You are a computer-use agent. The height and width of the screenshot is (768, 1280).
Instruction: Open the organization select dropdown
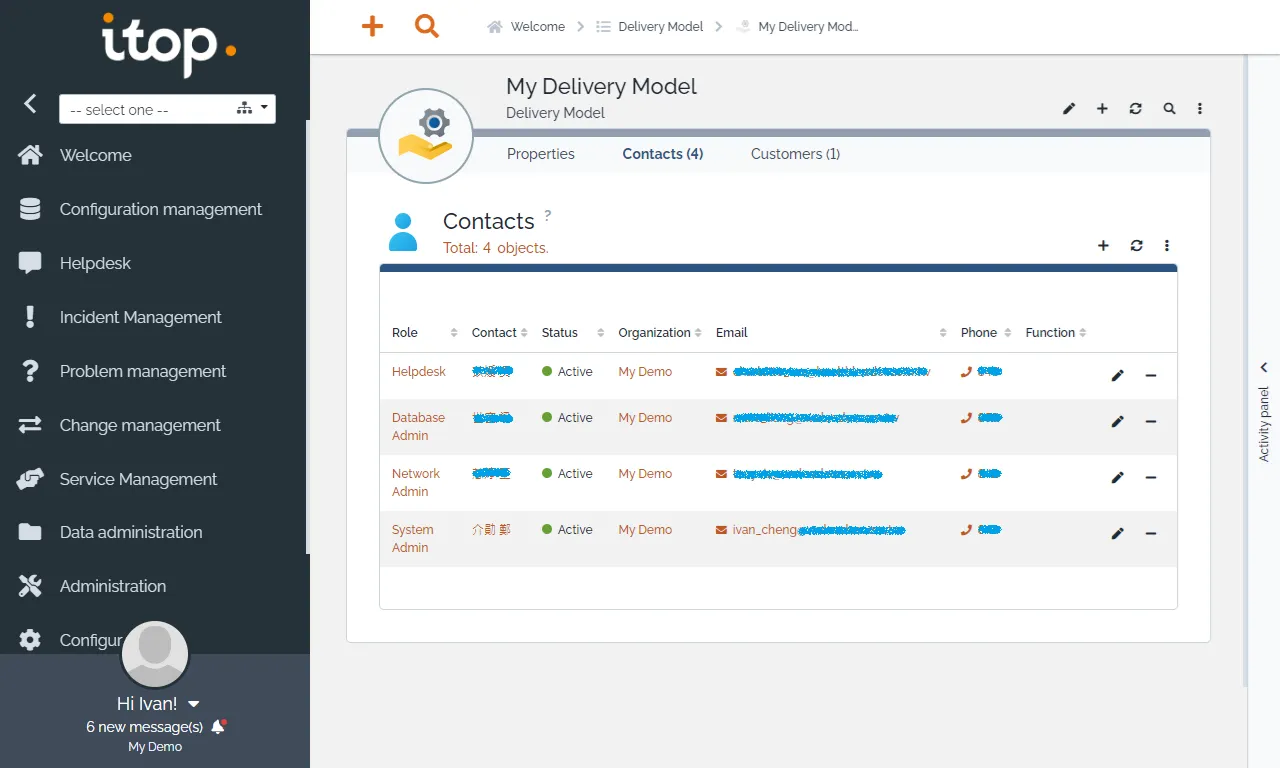point(167,109)
